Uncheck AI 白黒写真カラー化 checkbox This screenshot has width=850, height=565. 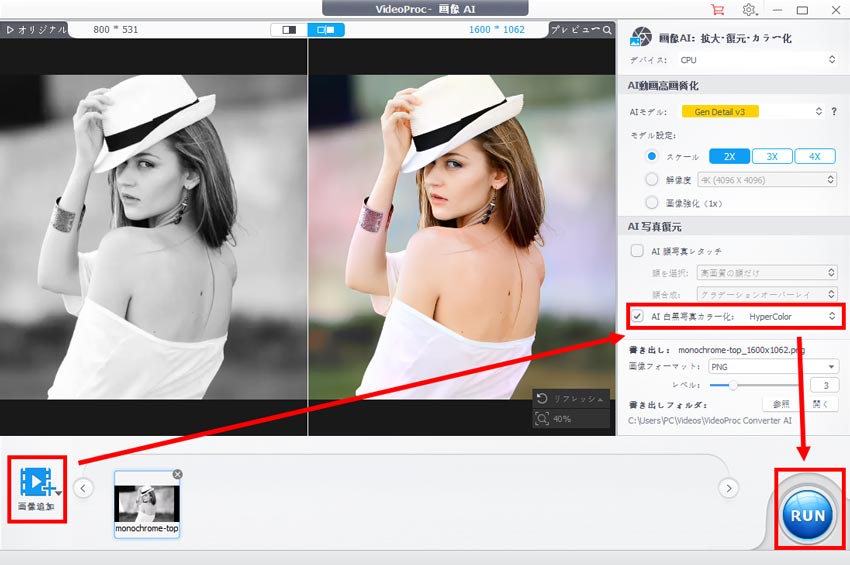point(638,316)
